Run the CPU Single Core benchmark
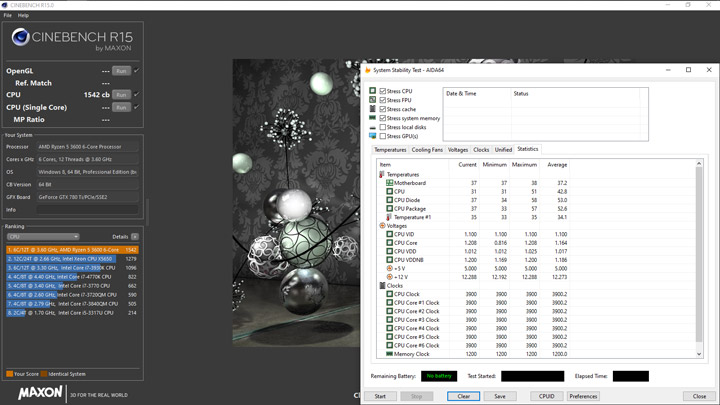720x405 pixels. click(x=121, y=107)
